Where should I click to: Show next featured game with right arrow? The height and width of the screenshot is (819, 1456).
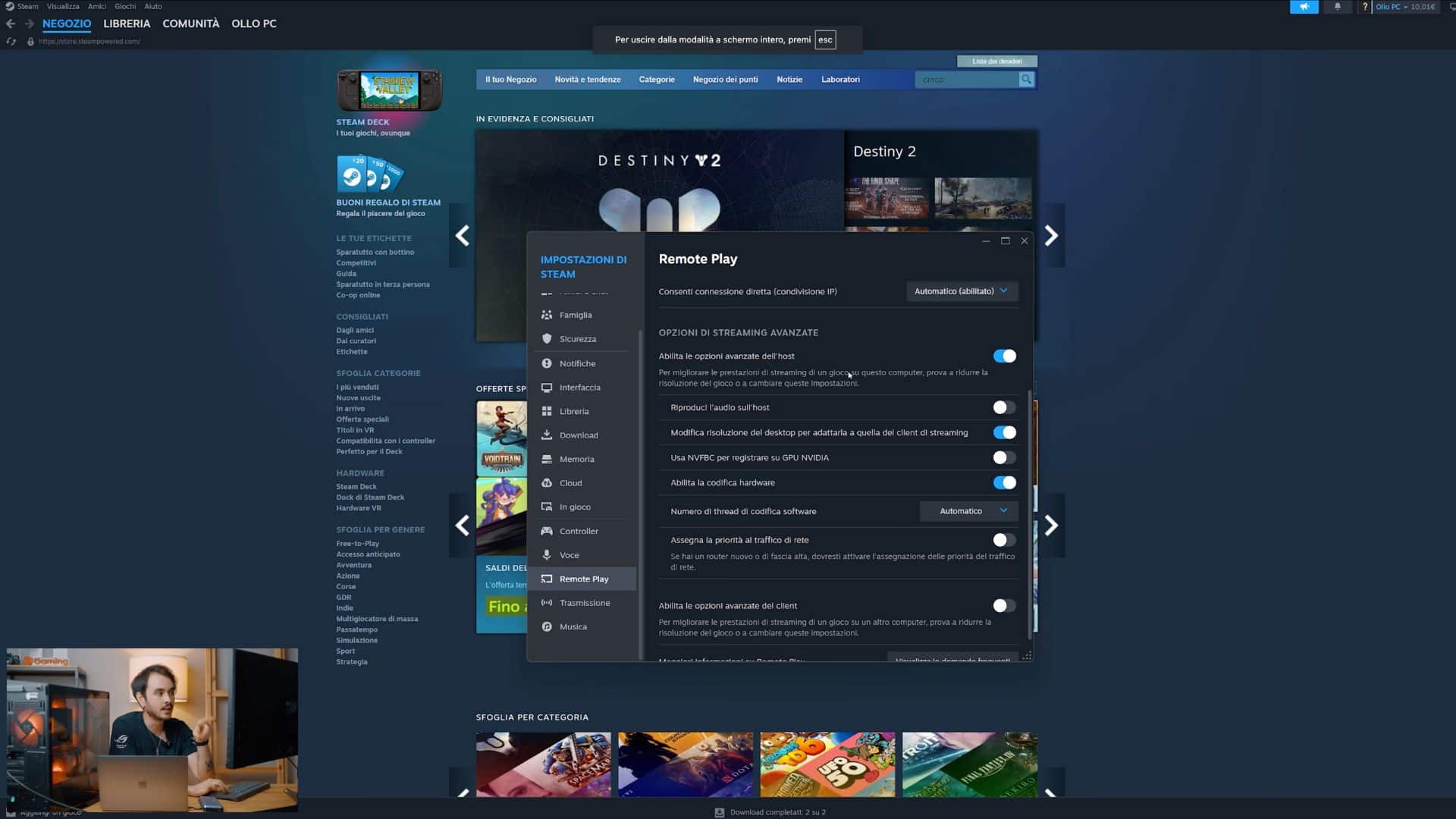(1051, 236)
